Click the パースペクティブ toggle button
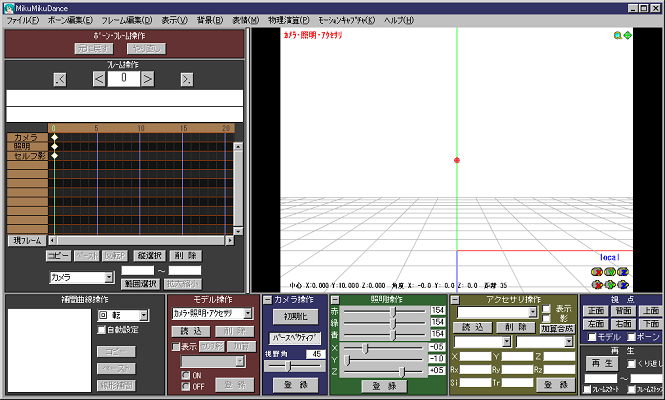The image size is (665, 400). (295, 338)
